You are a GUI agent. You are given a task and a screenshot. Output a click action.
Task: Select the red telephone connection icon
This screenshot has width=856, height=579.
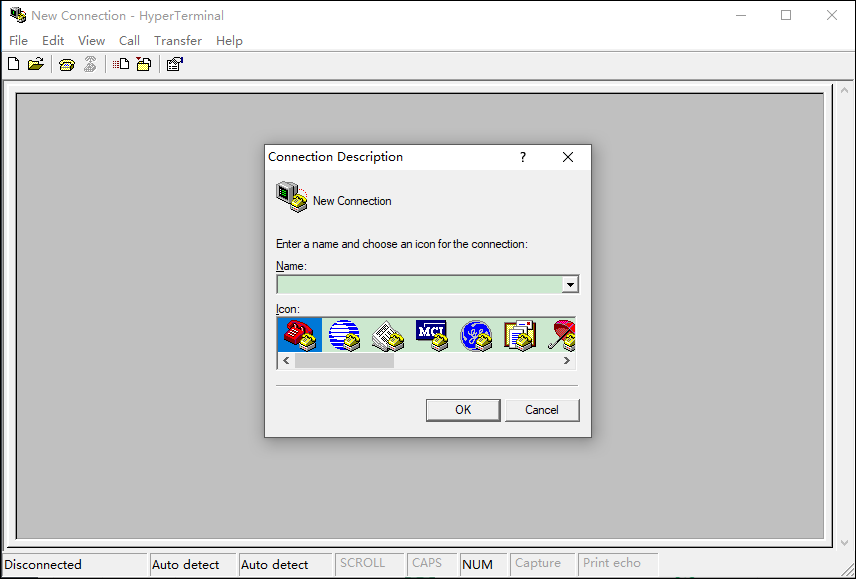tap(299, 334)
